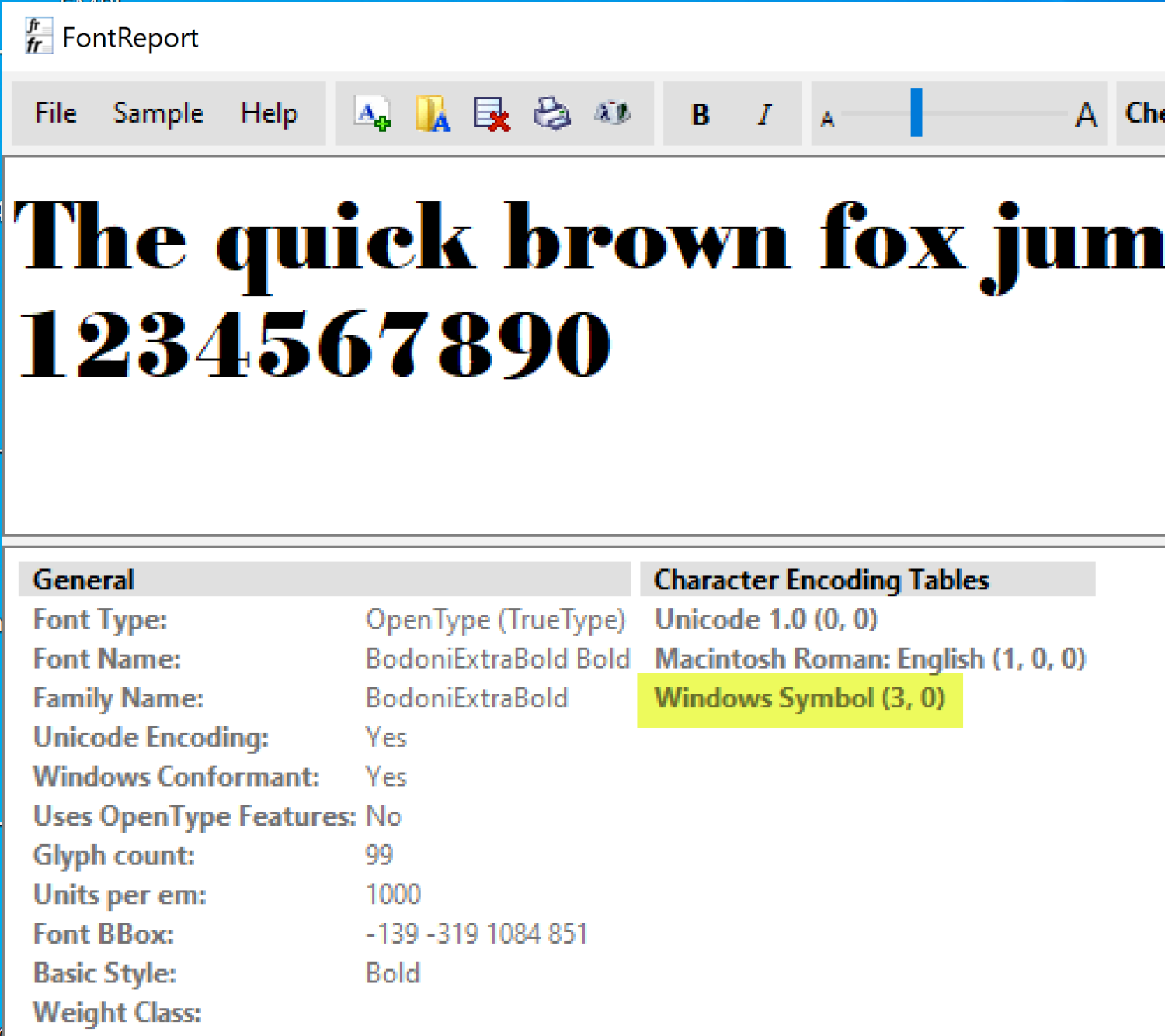Click the Print toolbar icon
This screenshot has height=1036, width=1165.
pyautogui.click(x=552, y=113)
